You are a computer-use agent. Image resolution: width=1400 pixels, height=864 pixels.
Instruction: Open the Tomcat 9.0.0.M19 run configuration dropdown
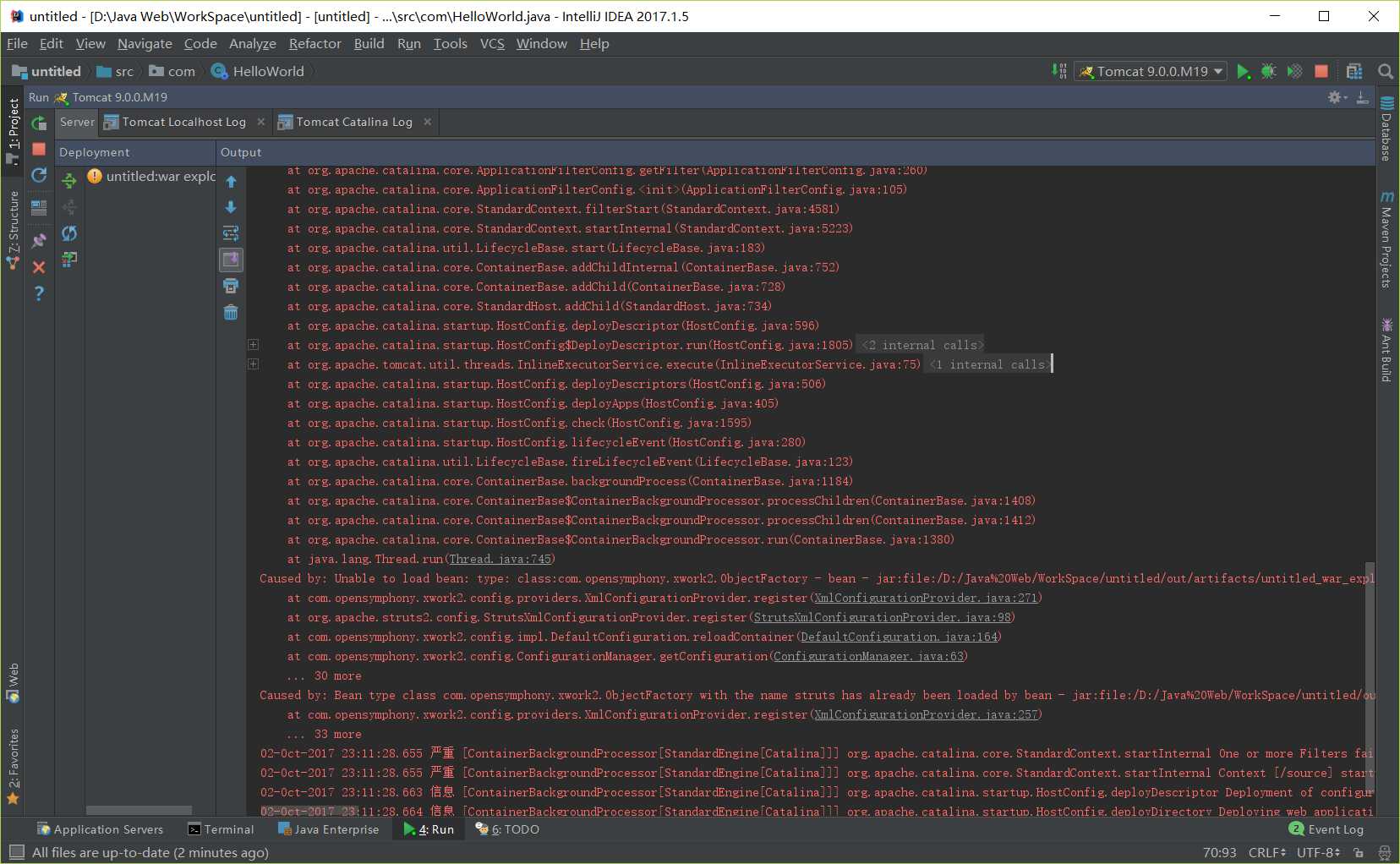pyautogui.click(x=1151, y=72)
